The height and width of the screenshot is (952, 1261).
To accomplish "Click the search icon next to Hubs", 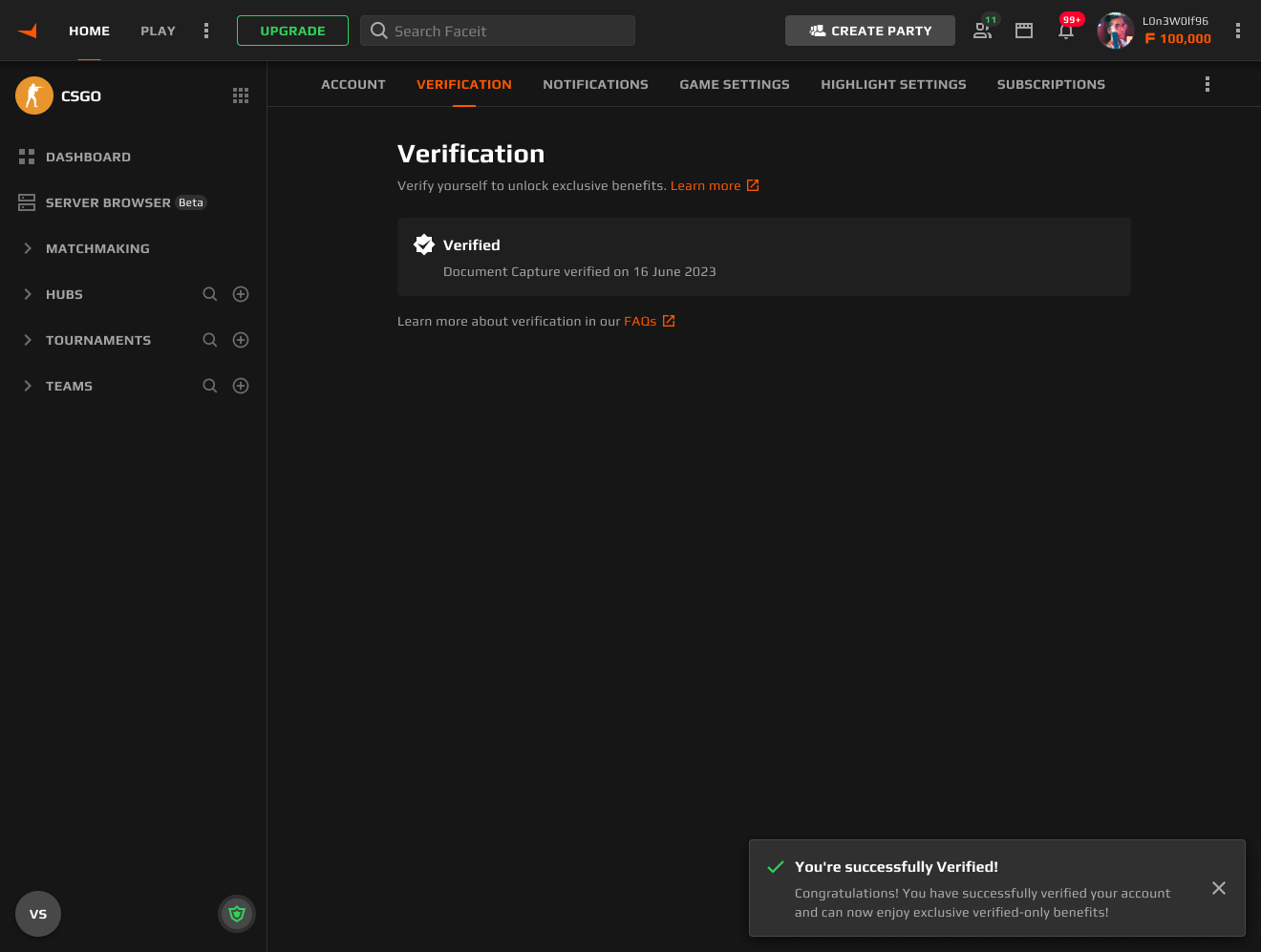I will 210,294.
